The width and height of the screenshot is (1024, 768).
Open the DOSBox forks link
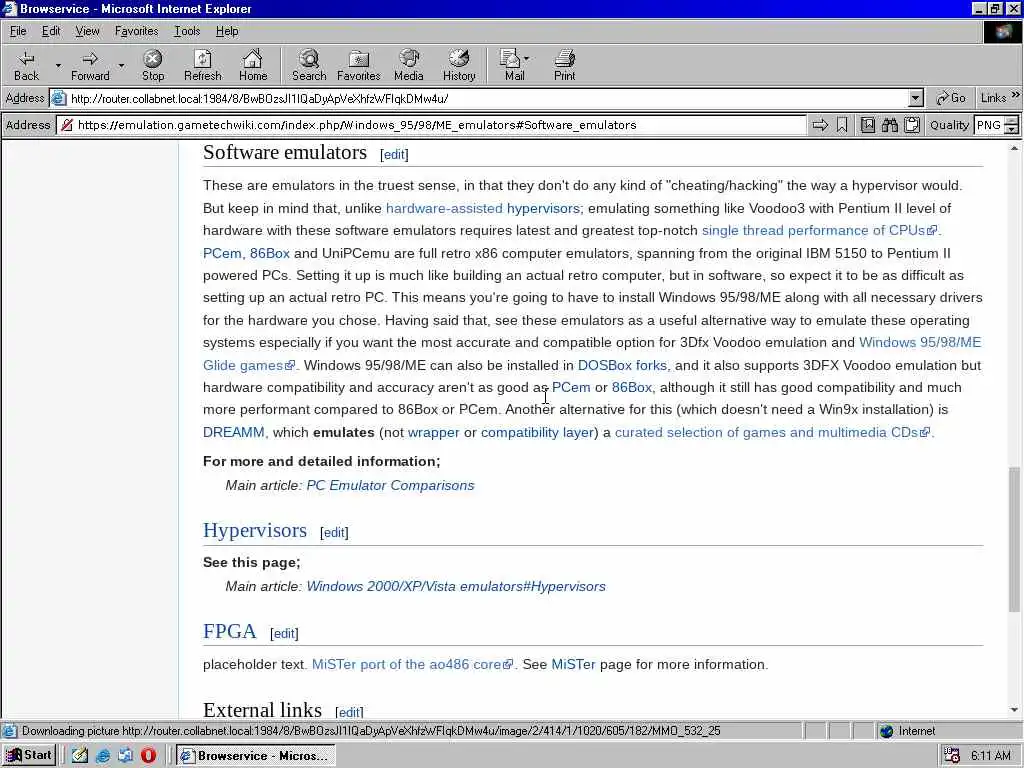click(x=622, y=365)
